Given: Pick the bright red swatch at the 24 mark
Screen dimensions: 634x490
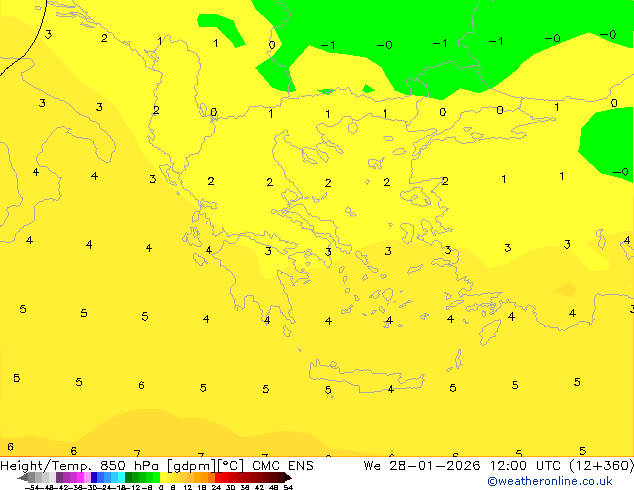Looking at the screenshot, I should [219, 478].
